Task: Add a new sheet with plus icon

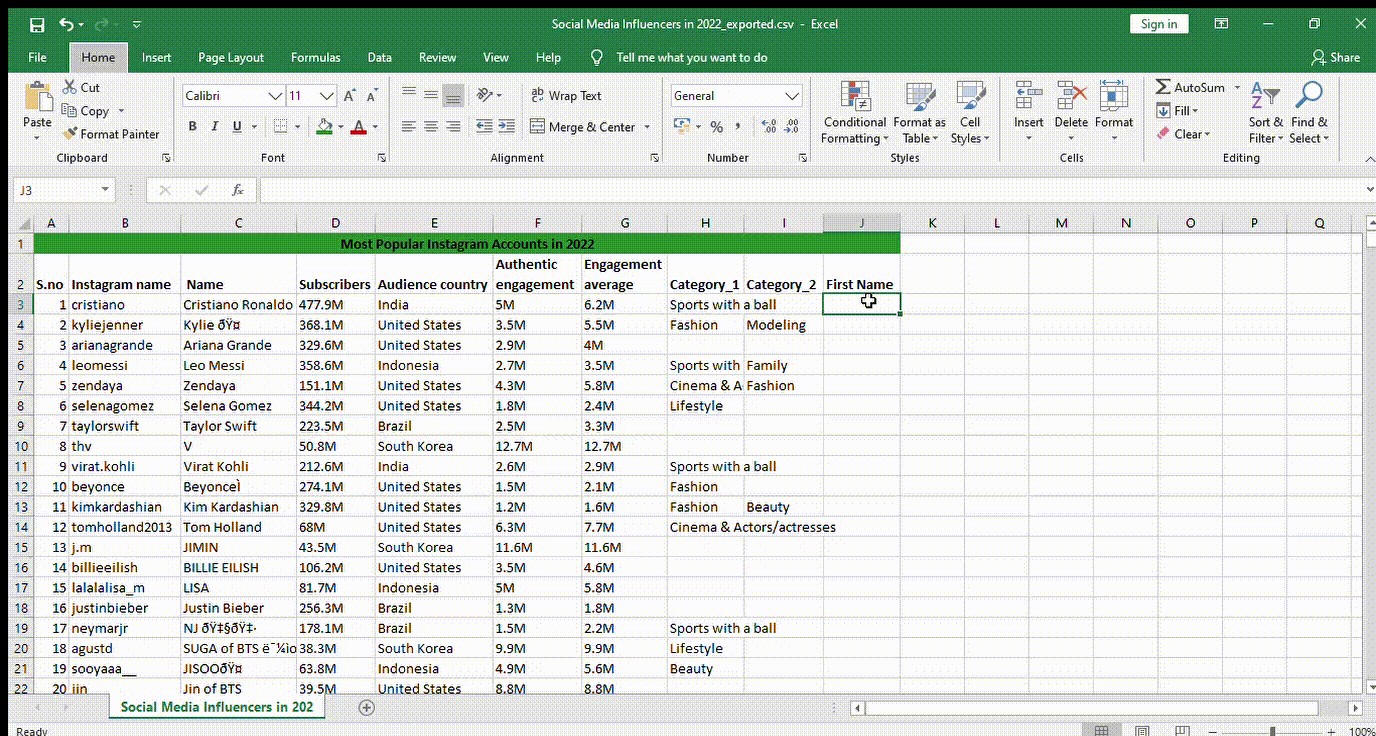Action: click(x=367, y=707)
